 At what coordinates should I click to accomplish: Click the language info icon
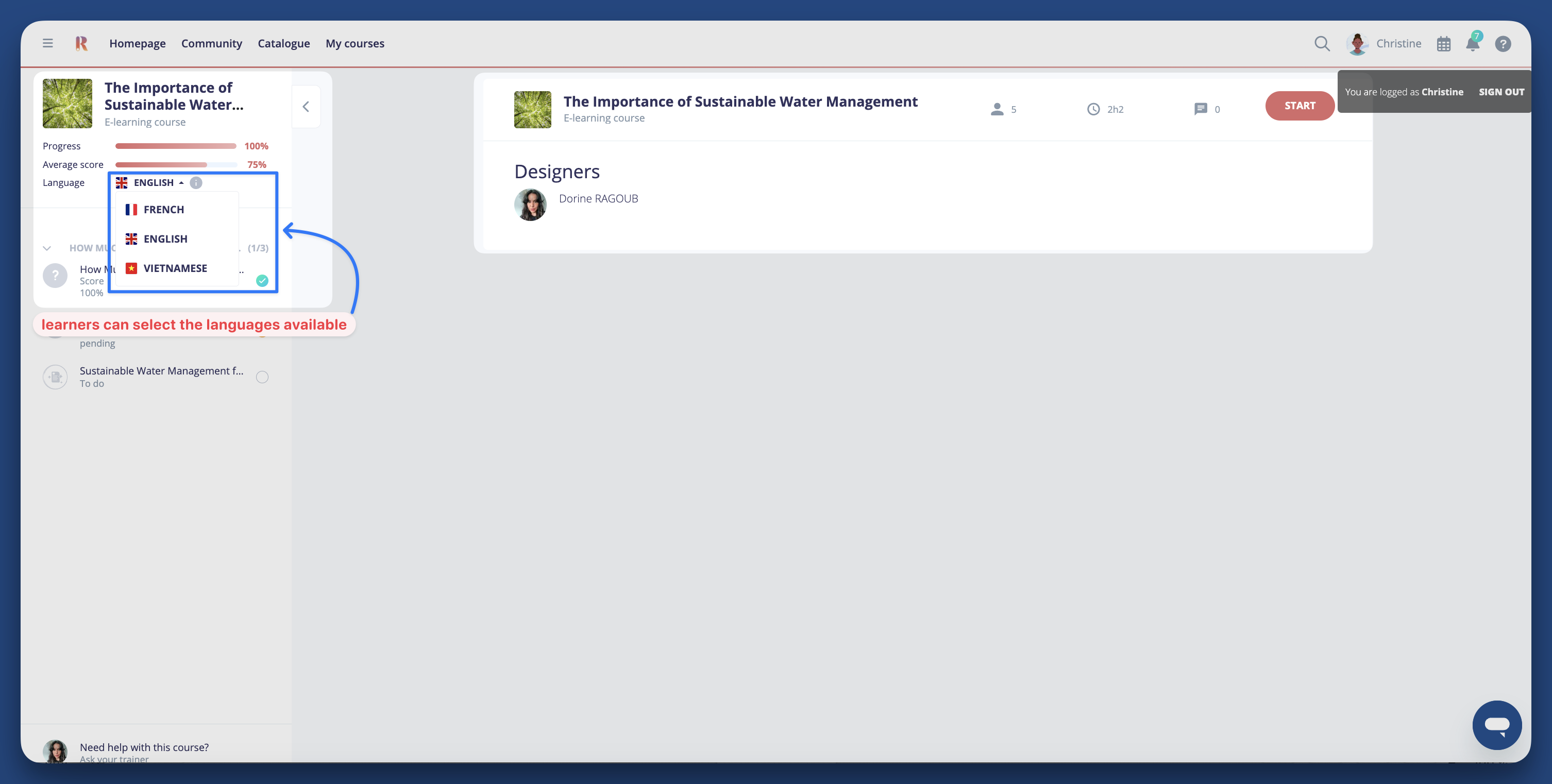[196, 182]
